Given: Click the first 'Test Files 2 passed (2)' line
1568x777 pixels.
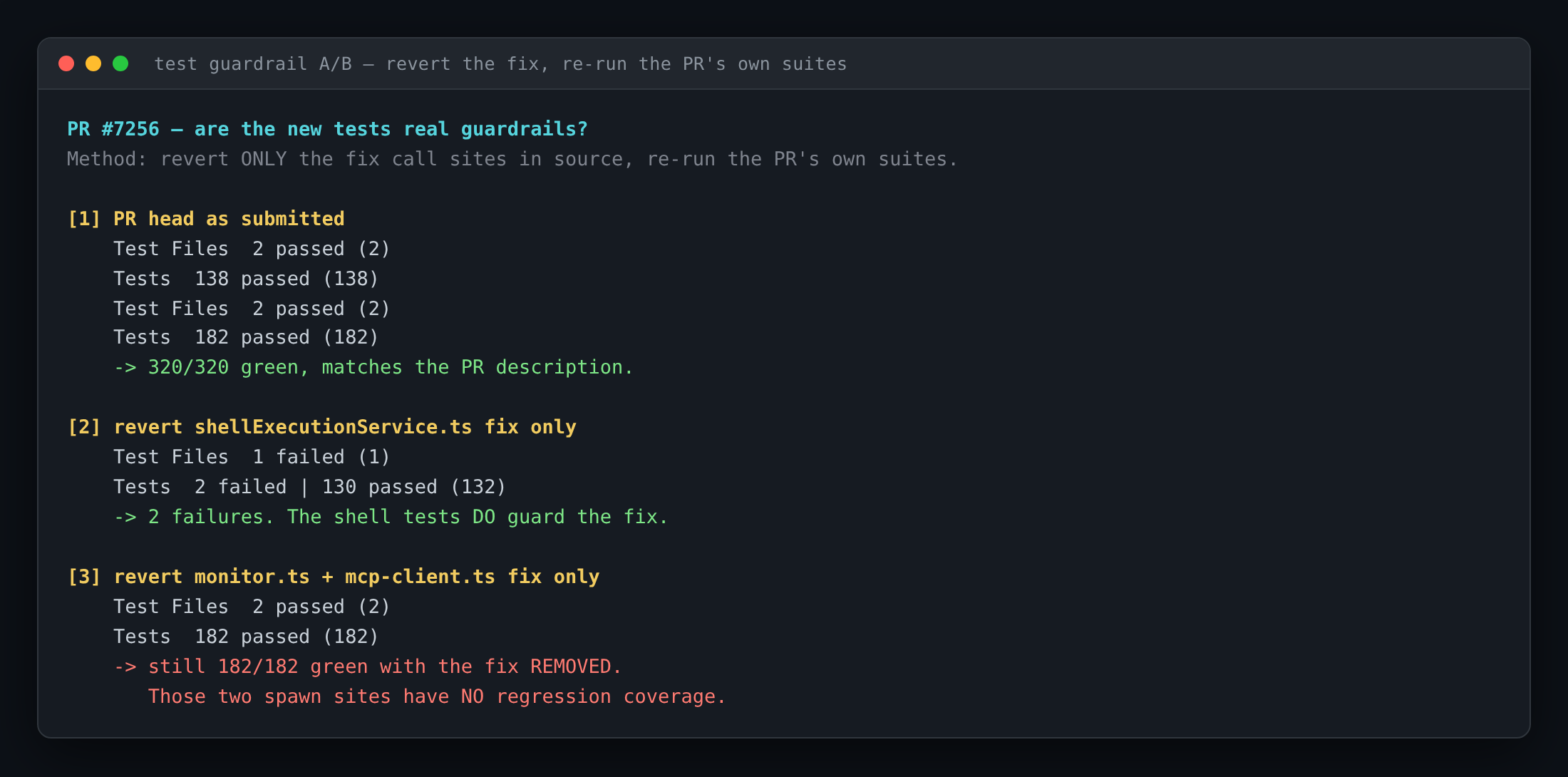Looking at the screenshot, I should [x=252, y=249].
